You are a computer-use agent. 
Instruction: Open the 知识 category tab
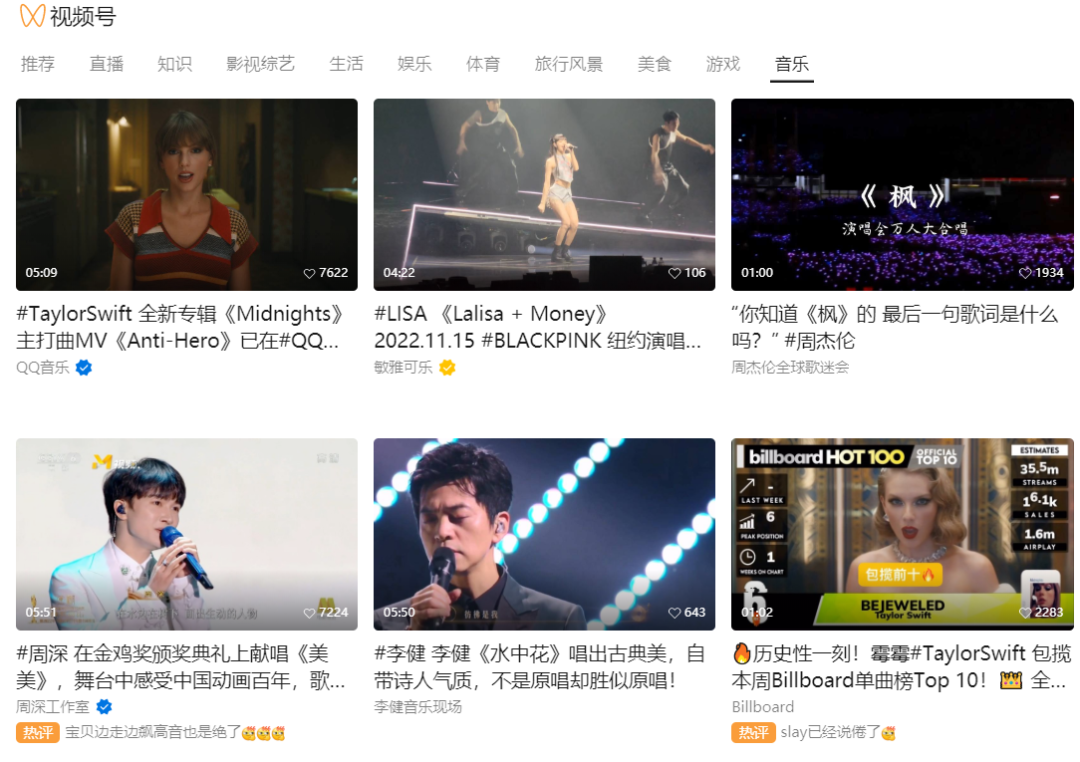[174, 64]
